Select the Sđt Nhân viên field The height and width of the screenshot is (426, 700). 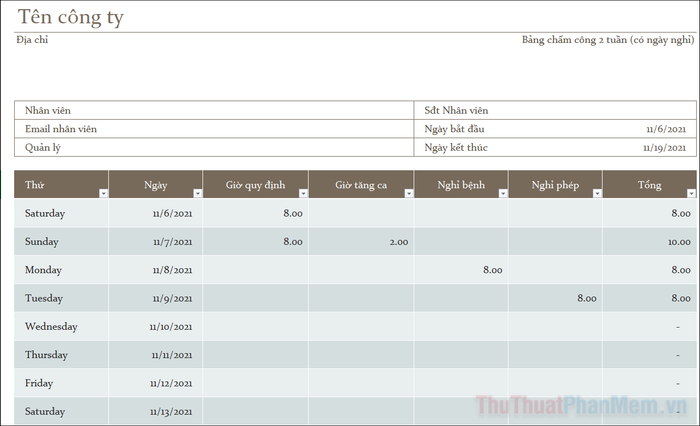pos(555,110)
